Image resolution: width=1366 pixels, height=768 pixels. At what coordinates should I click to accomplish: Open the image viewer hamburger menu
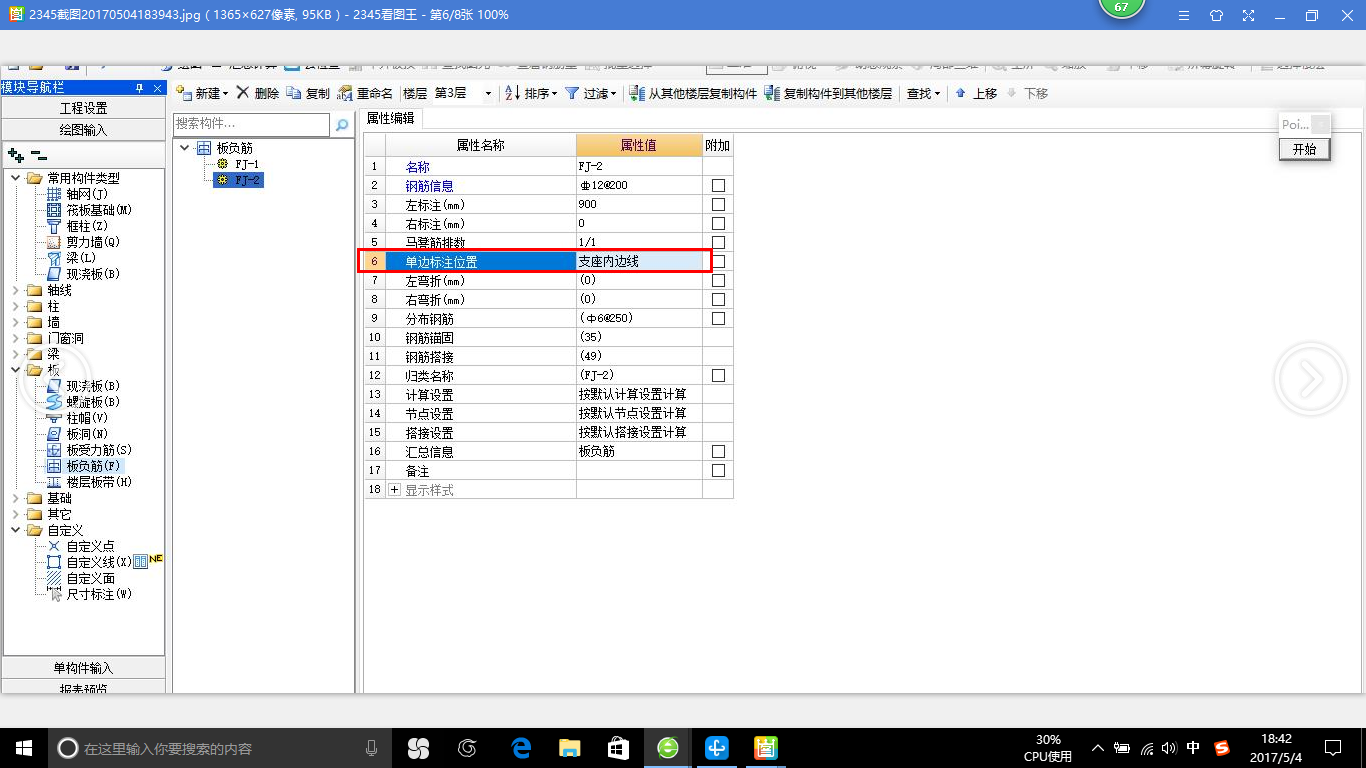[1184, 15]
